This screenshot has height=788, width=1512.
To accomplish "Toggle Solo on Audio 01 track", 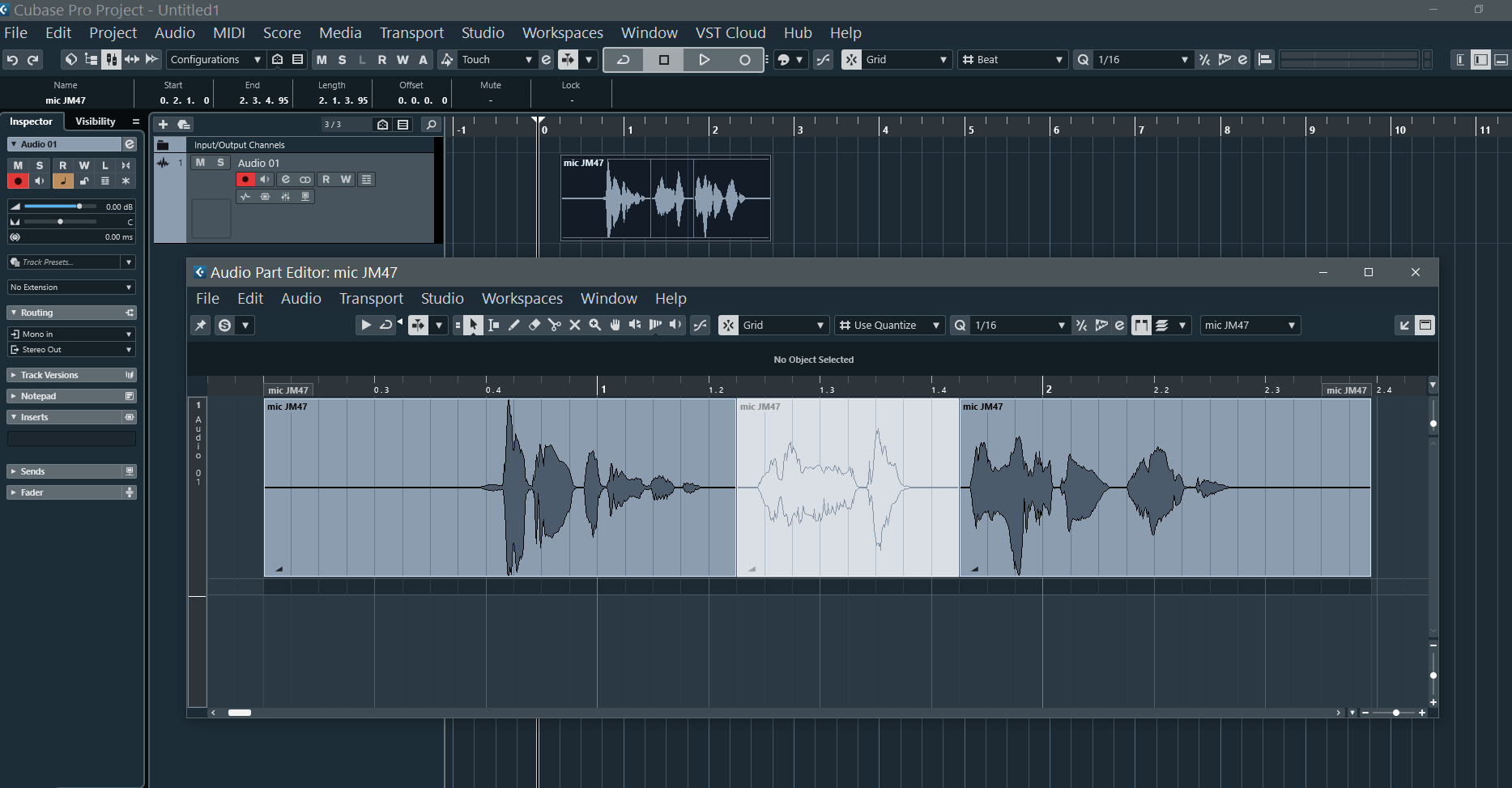I will (x=220, y=163).
